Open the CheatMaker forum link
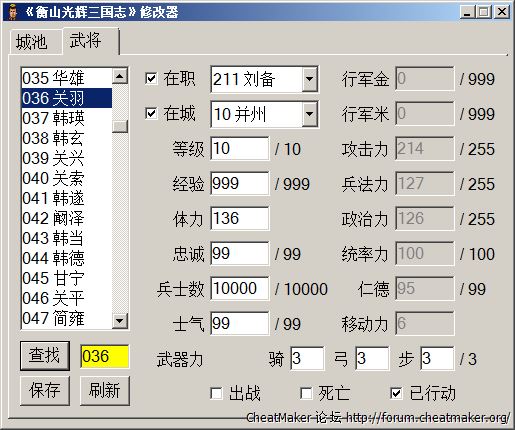Image resolution: width=515 pixels, height=430 pixels. (x=378, y=417)
